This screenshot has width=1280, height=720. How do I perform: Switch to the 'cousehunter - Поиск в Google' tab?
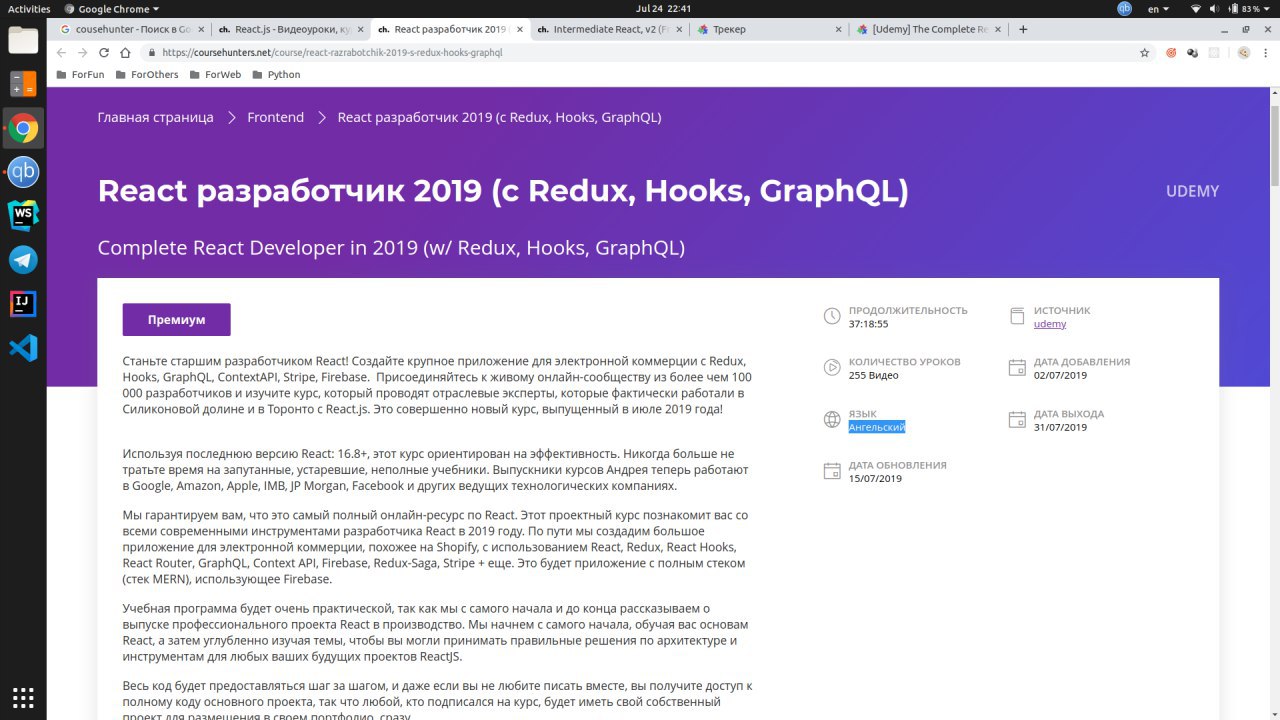[131, 30]
